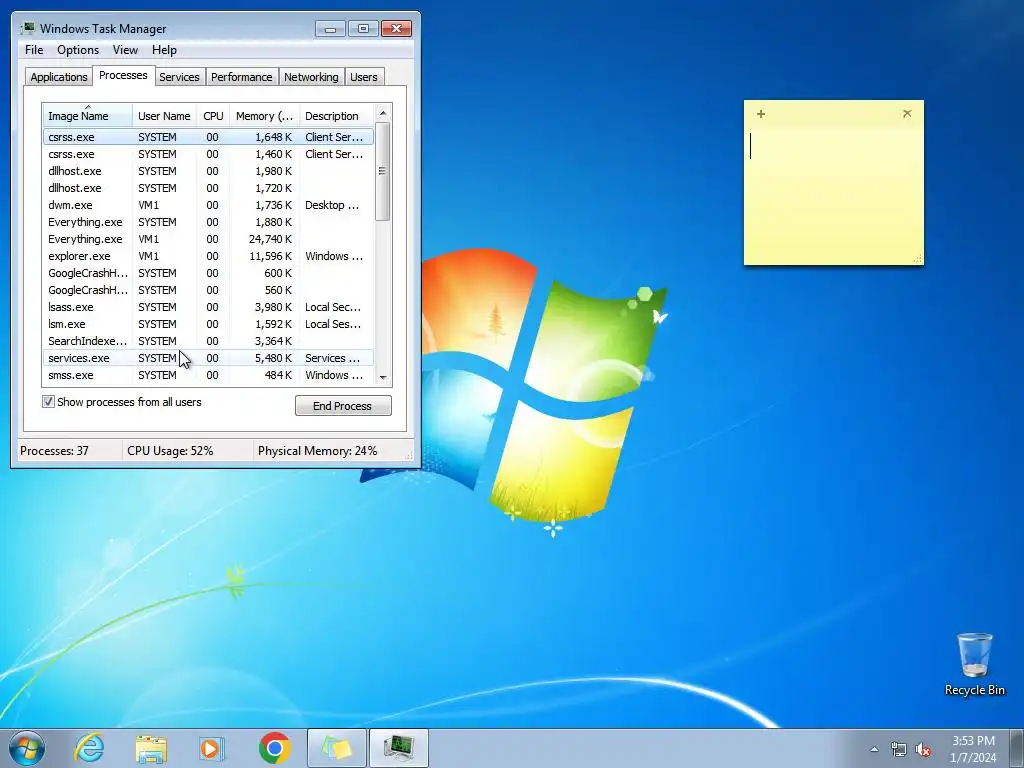Select Everything.exe row using 1,880 K
This screenshot has height=768, width=1024.
[208, 222]
